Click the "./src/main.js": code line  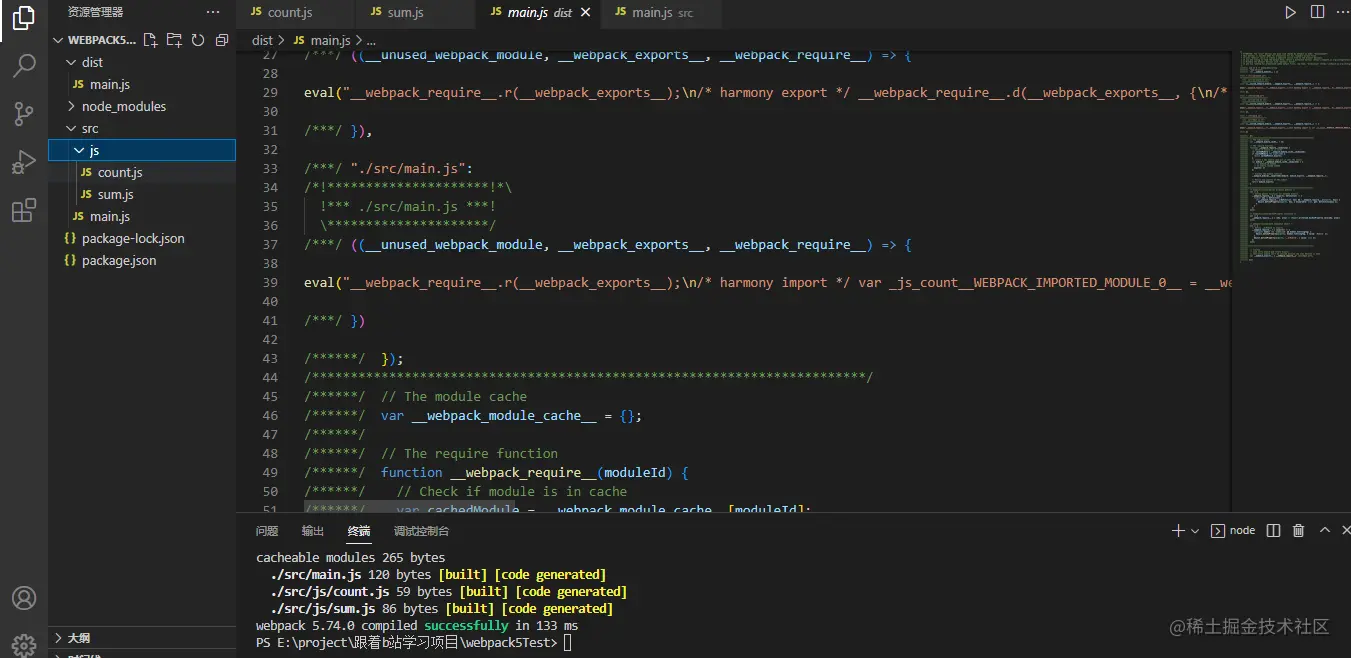point(388,168)
